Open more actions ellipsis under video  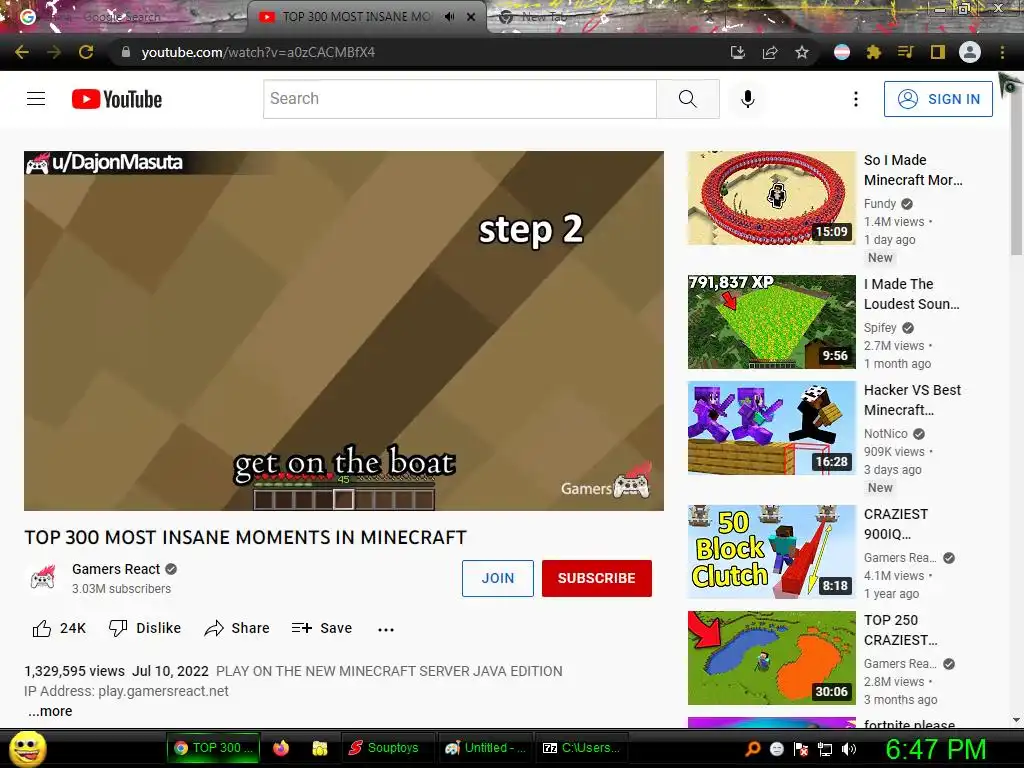pos(386,630)
